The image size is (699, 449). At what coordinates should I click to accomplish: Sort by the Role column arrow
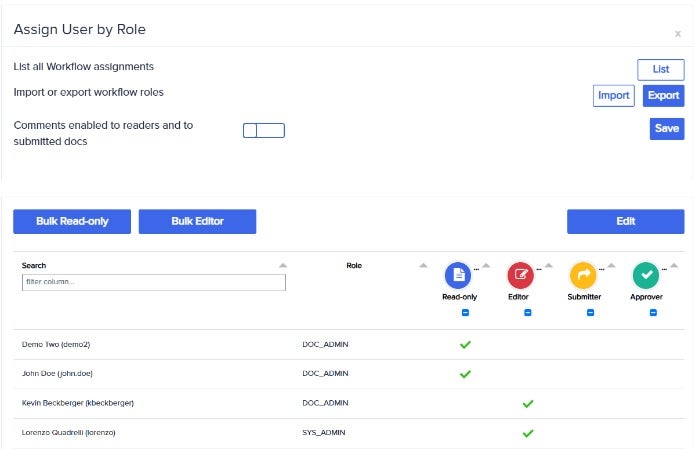[x=423, y=266]
